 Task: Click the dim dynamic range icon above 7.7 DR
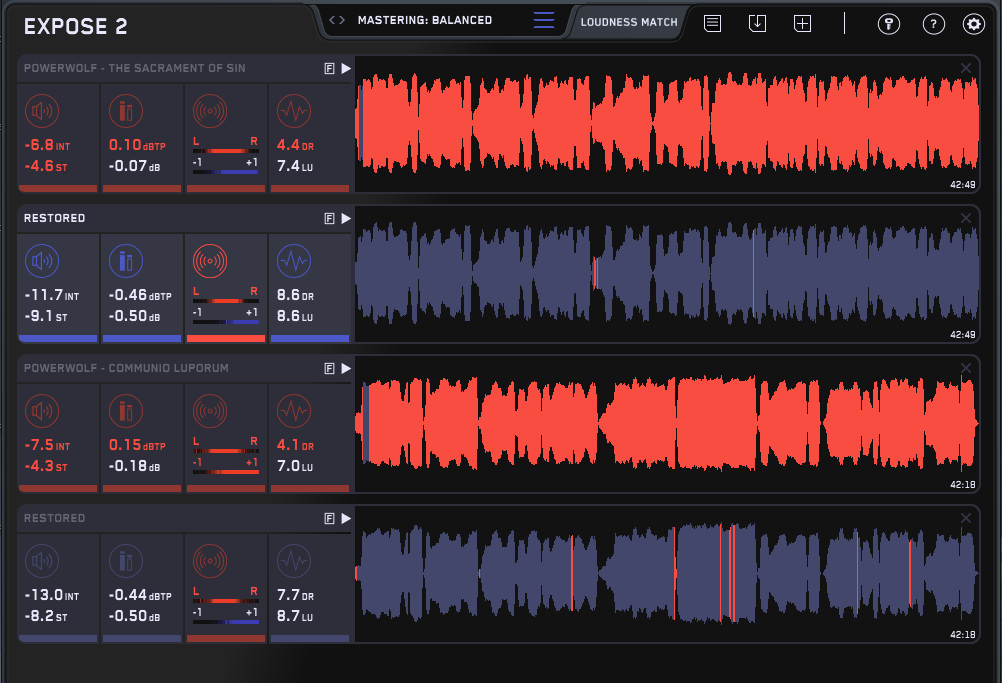pyautogui.click(x=294, y=561)
